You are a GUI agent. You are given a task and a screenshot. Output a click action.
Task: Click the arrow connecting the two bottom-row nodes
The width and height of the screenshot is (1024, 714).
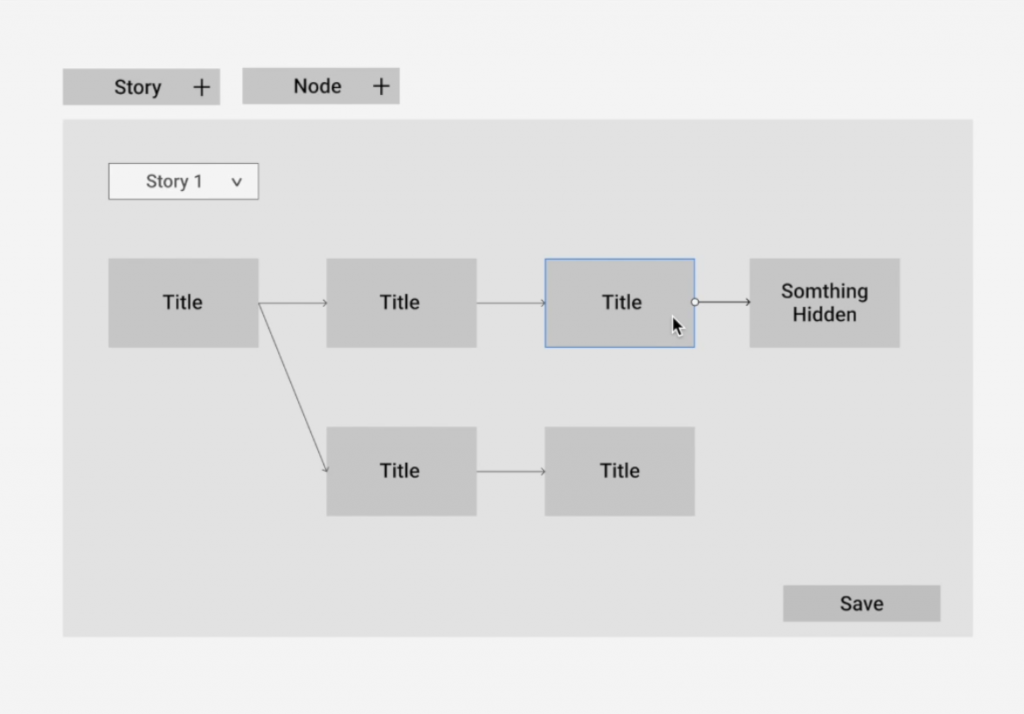pyautogui.click(x=511, y=472)
